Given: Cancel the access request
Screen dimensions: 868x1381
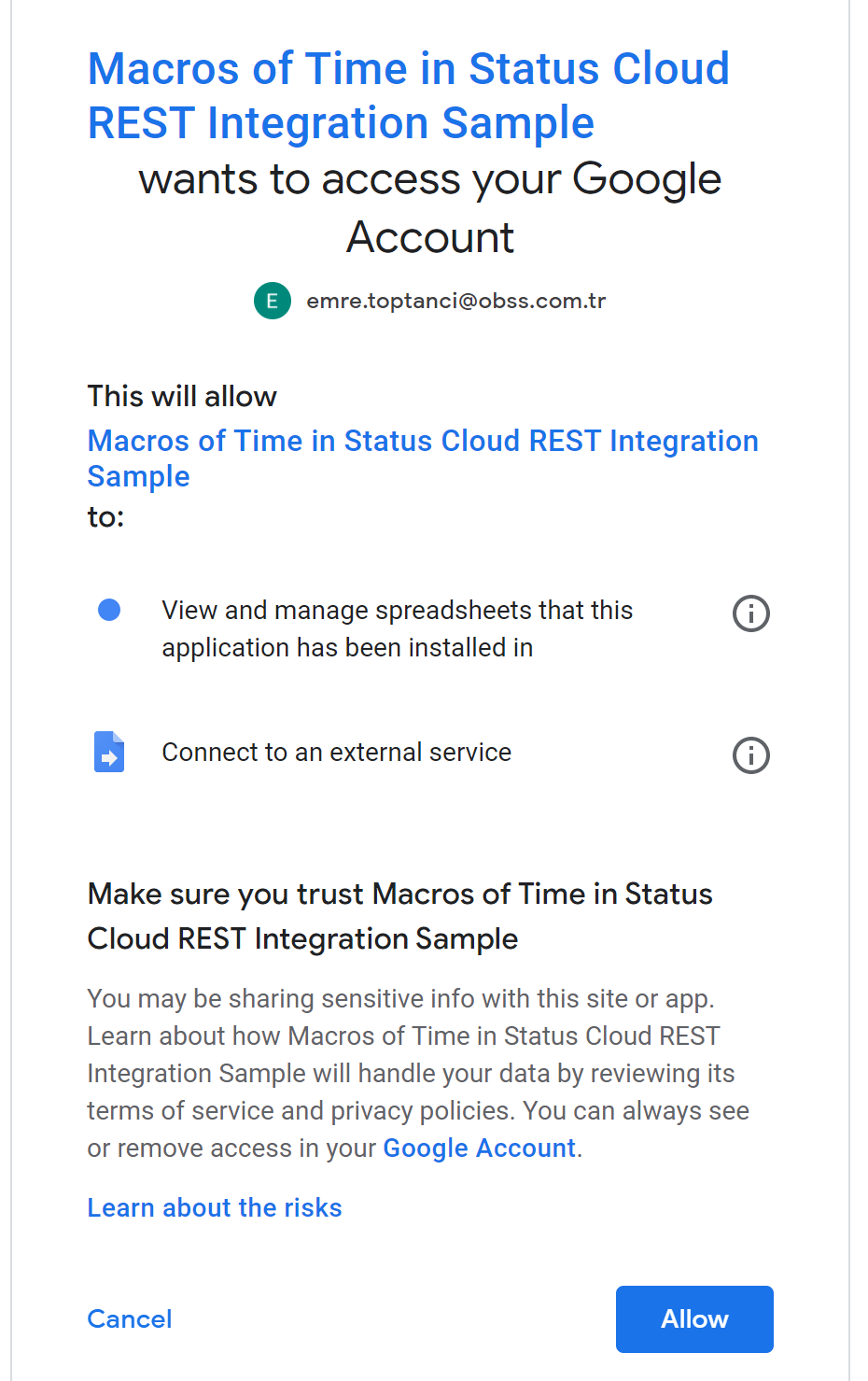Looking at the screenshot, I should (x=130, y=1318).
